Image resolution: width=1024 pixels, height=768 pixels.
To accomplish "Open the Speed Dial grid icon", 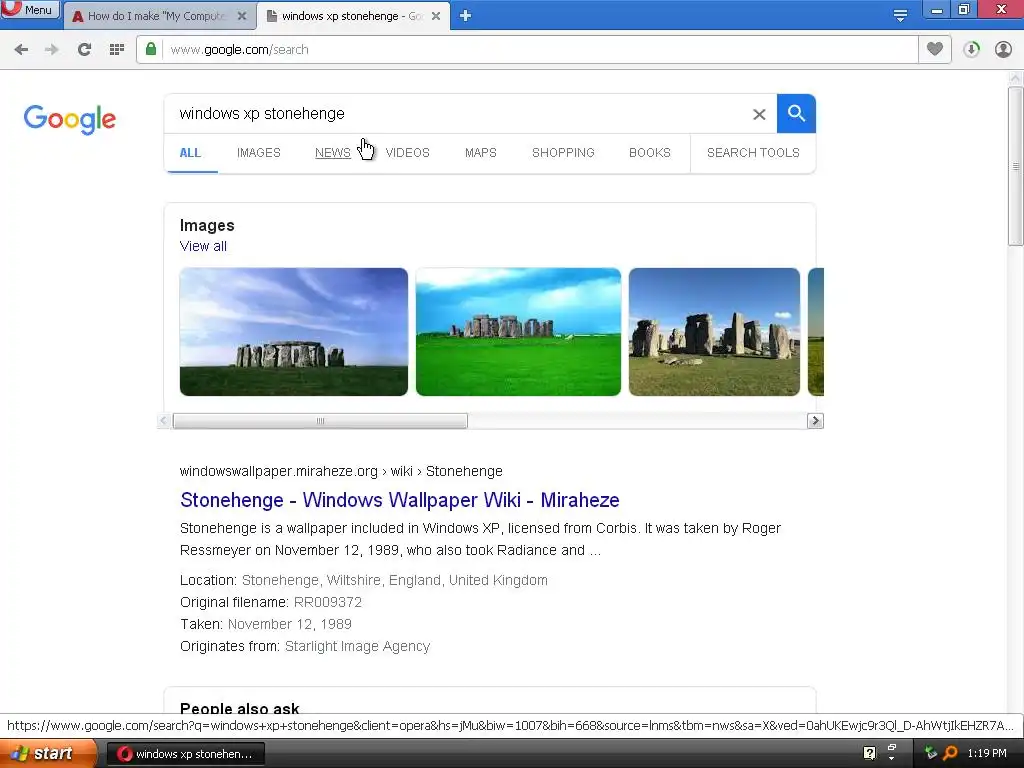I will click(116, 49).
